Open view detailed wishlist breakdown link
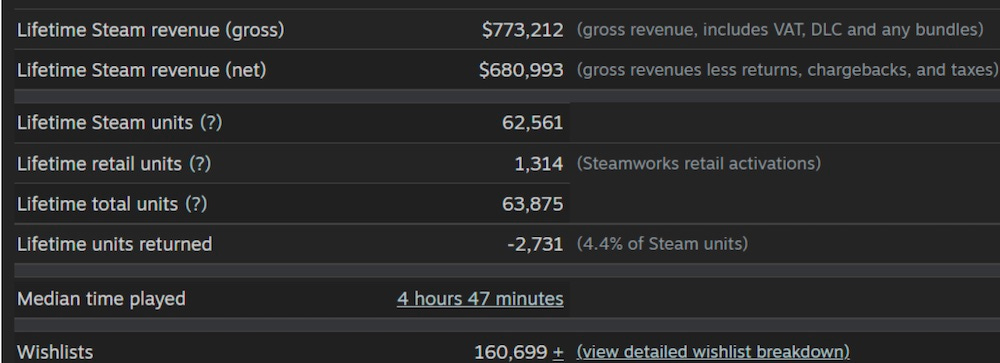 click(713, 352)
